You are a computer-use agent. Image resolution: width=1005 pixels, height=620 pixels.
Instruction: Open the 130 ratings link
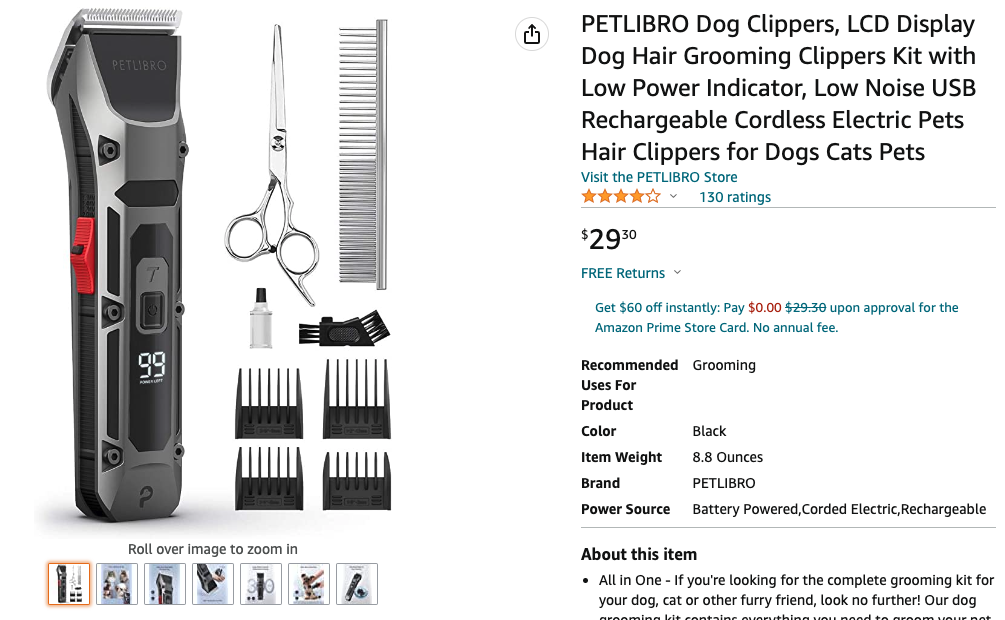pyautogui.click(x=735, y=197)
